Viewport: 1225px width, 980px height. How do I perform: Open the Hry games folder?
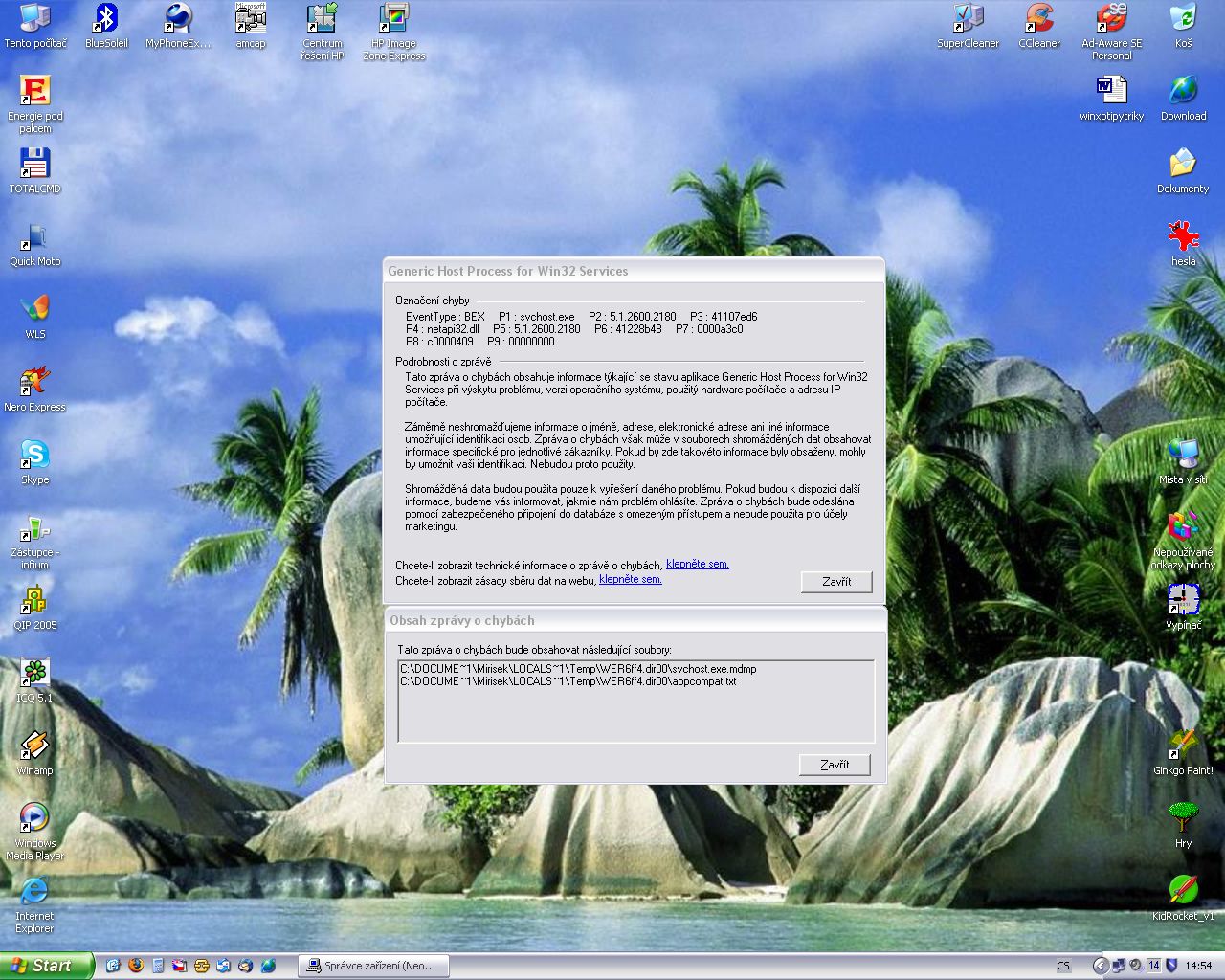point(1183,825)
